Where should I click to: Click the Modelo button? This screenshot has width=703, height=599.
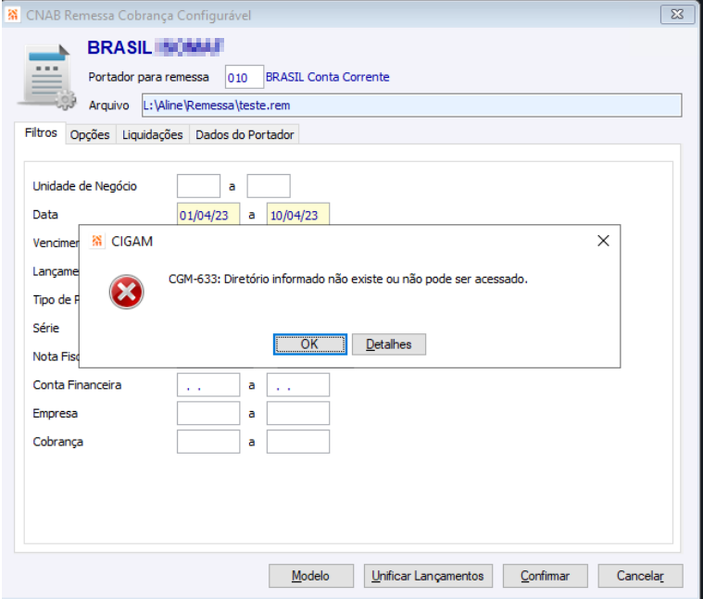(x=311, y=576)
